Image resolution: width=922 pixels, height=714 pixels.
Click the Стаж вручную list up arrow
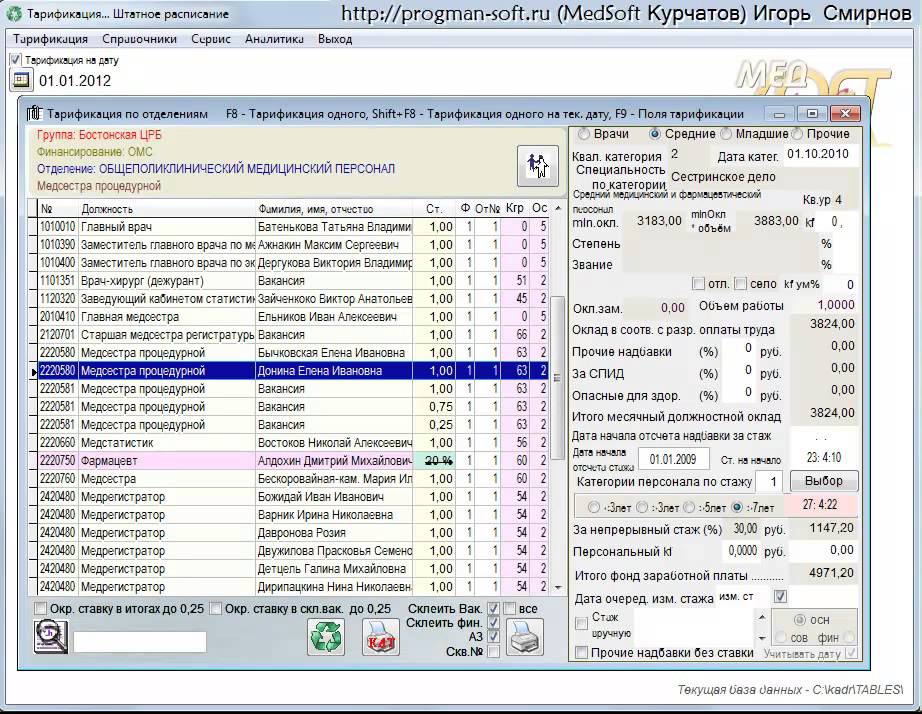762,617
